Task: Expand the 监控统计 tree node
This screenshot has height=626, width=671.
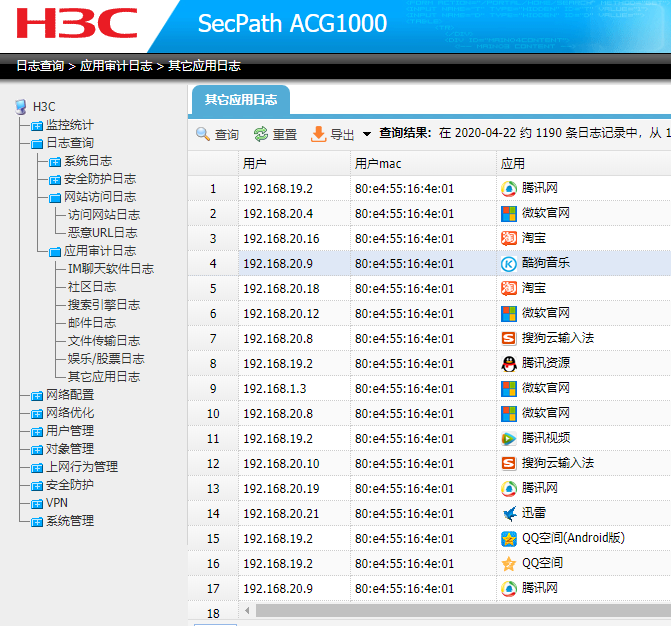Action: click(37, 126)
